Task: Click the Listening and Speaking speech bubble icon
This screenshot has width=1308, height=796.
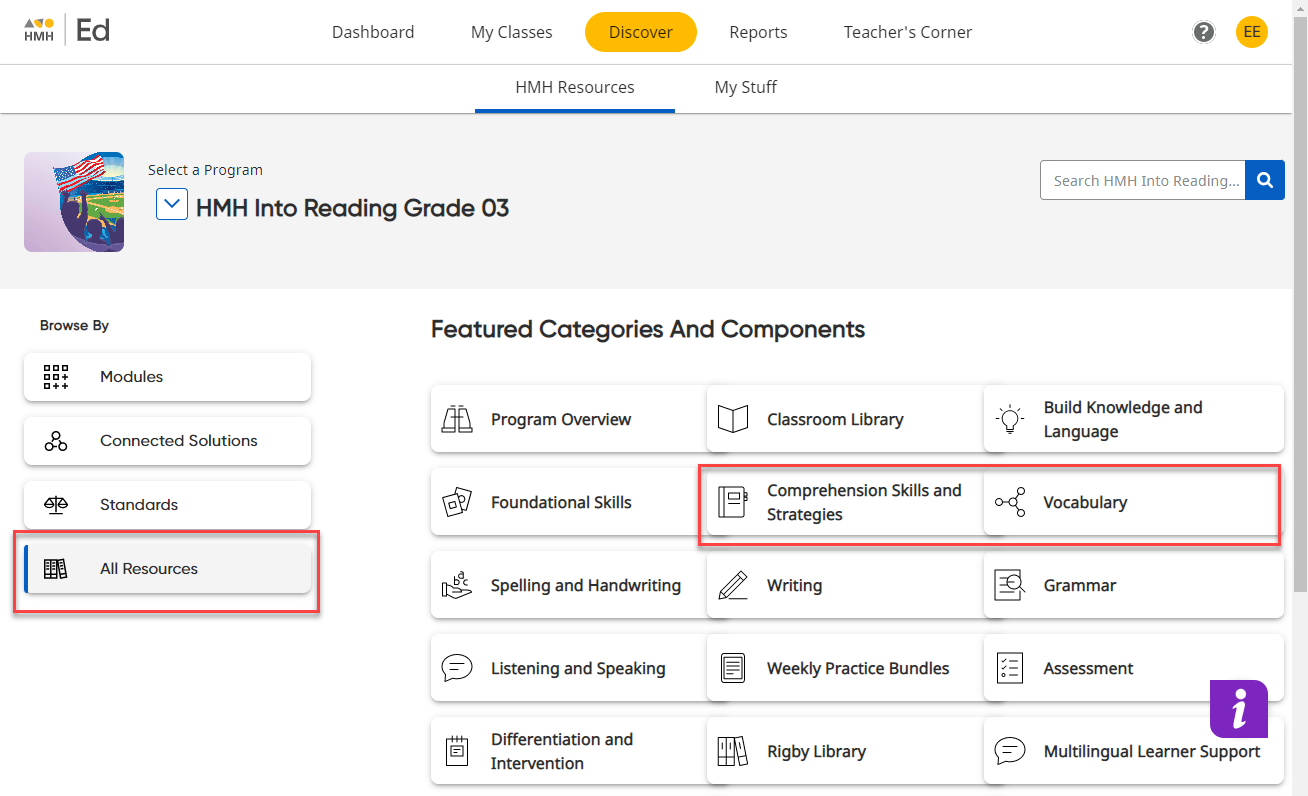Action: [457, 668]
